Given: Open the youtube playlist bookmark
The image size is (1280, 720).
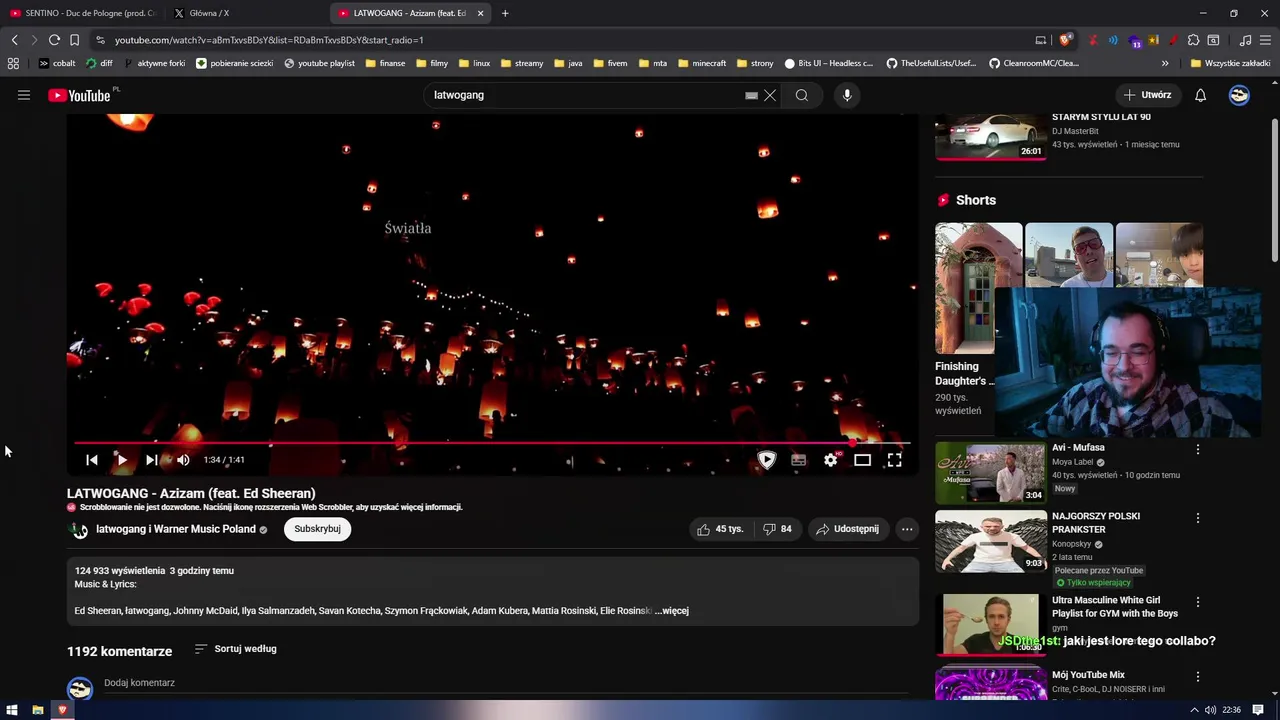Looking at the screenshot, I should pyautogui.click(x=319, y=63).
